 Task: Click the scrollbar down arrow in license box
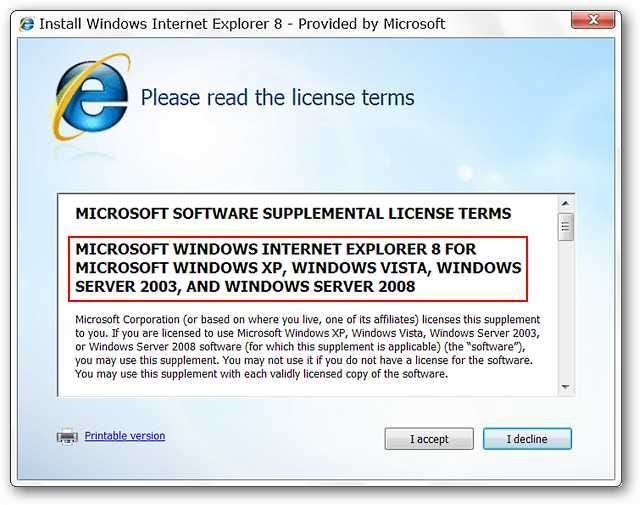click(x=565, y=386)
